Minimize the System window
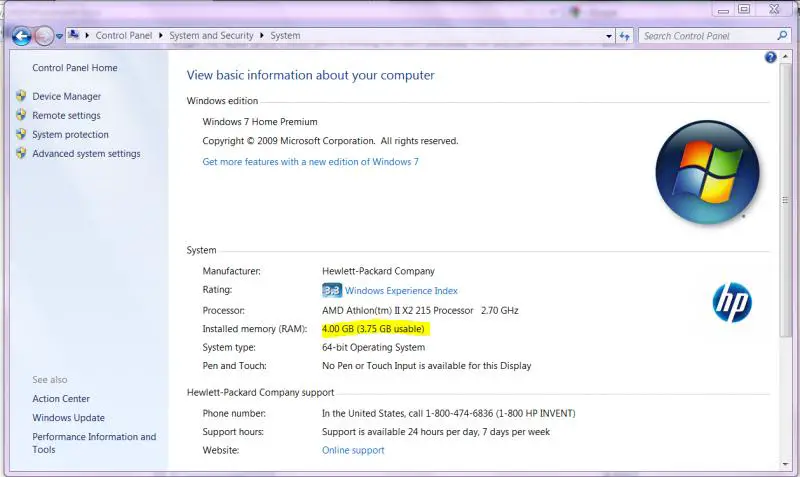Image resolution: width=800 pixels, height=477 pixels. click(x=723, y=10)
